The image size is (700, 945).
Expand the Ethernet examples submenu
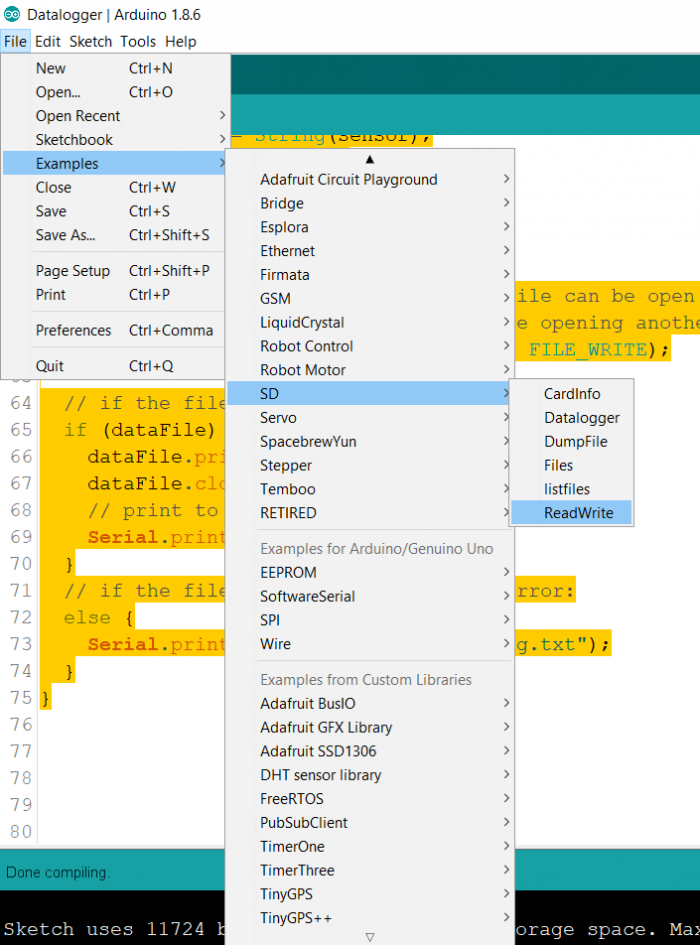click(370, 251)
